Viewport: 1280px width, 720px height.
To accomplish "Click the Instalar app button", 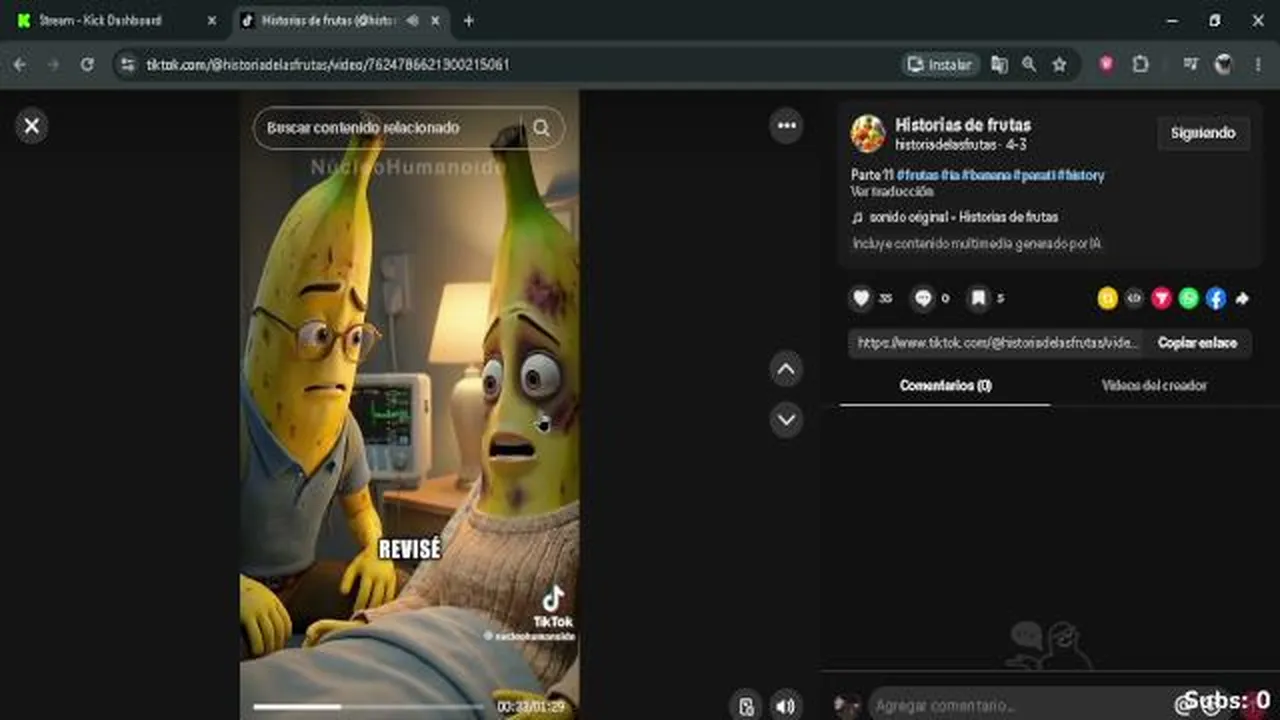I will point(939,64).
